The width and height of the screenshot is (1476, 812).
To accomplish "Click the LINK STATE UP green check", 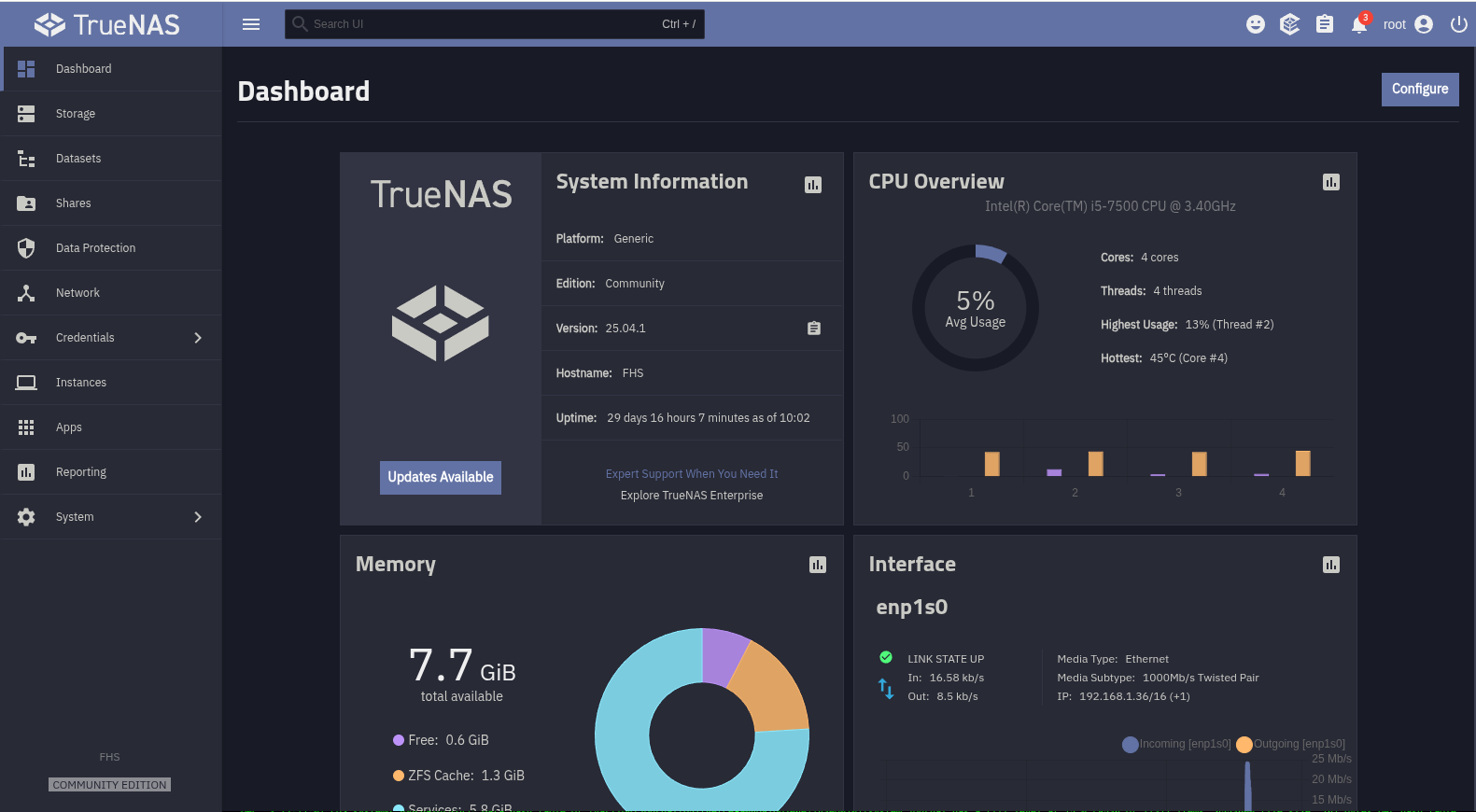I will [886, 657].
